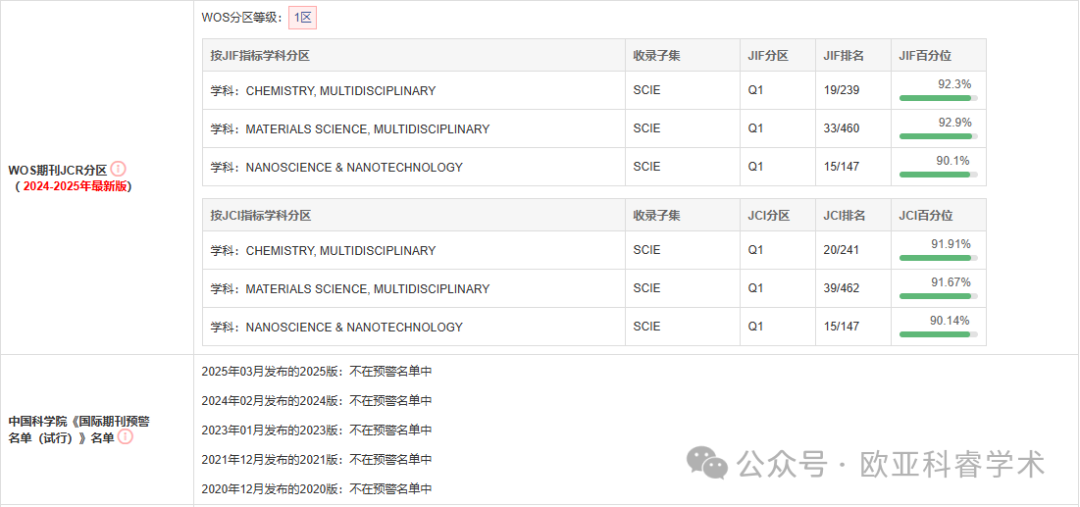Click the info icon beside 预警名单（试行）名单
The image size is (1080, 507).
click(x=125, y=437)
